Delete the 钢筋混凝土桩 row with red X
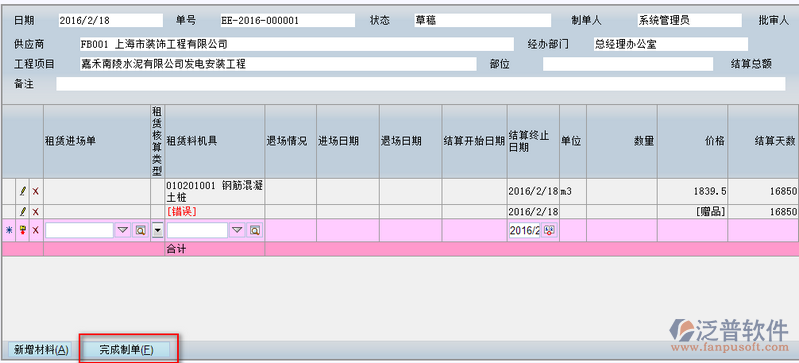The width and height of the screenshot is (799, 363). 36,191
